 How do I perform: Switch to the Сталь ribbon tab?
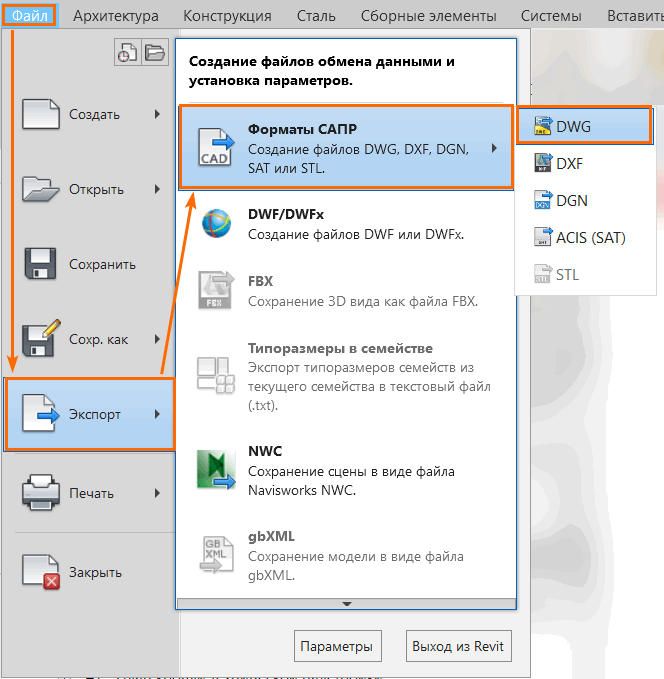316,16
